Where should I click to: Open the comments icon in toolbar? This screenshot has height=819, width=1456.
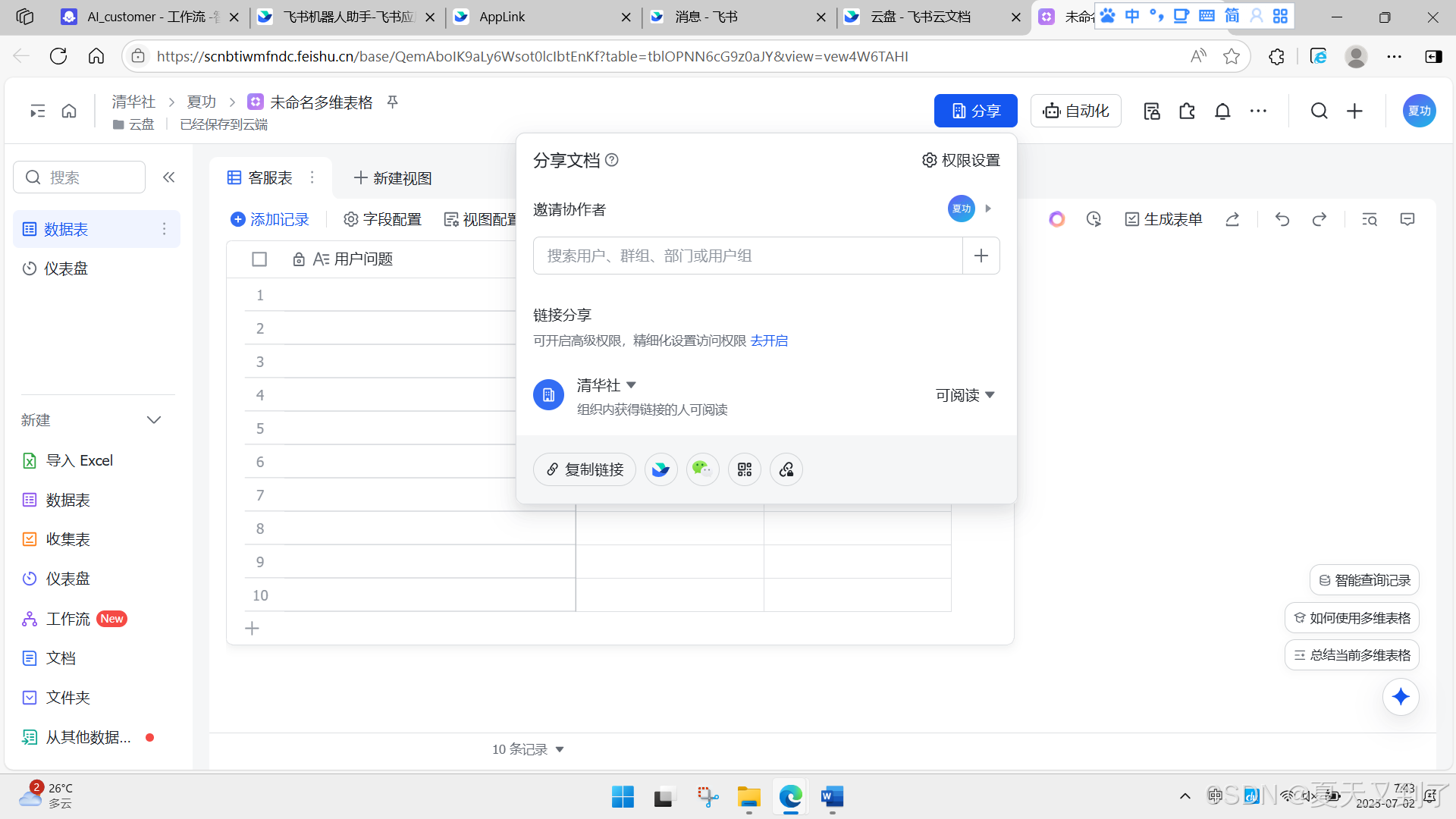click(x=1407, y=219)
